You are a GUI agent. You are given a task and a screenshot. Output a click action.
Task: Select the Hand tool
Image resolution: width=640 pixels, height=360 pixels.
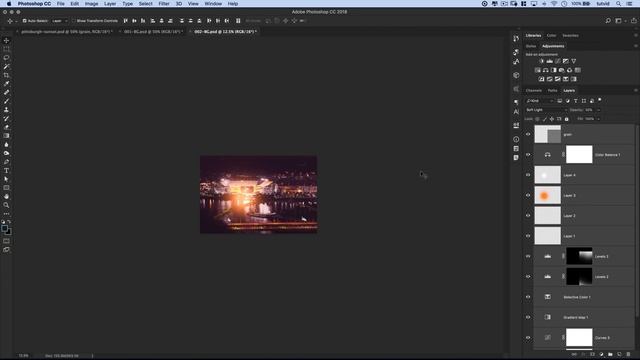coord(6,196)
